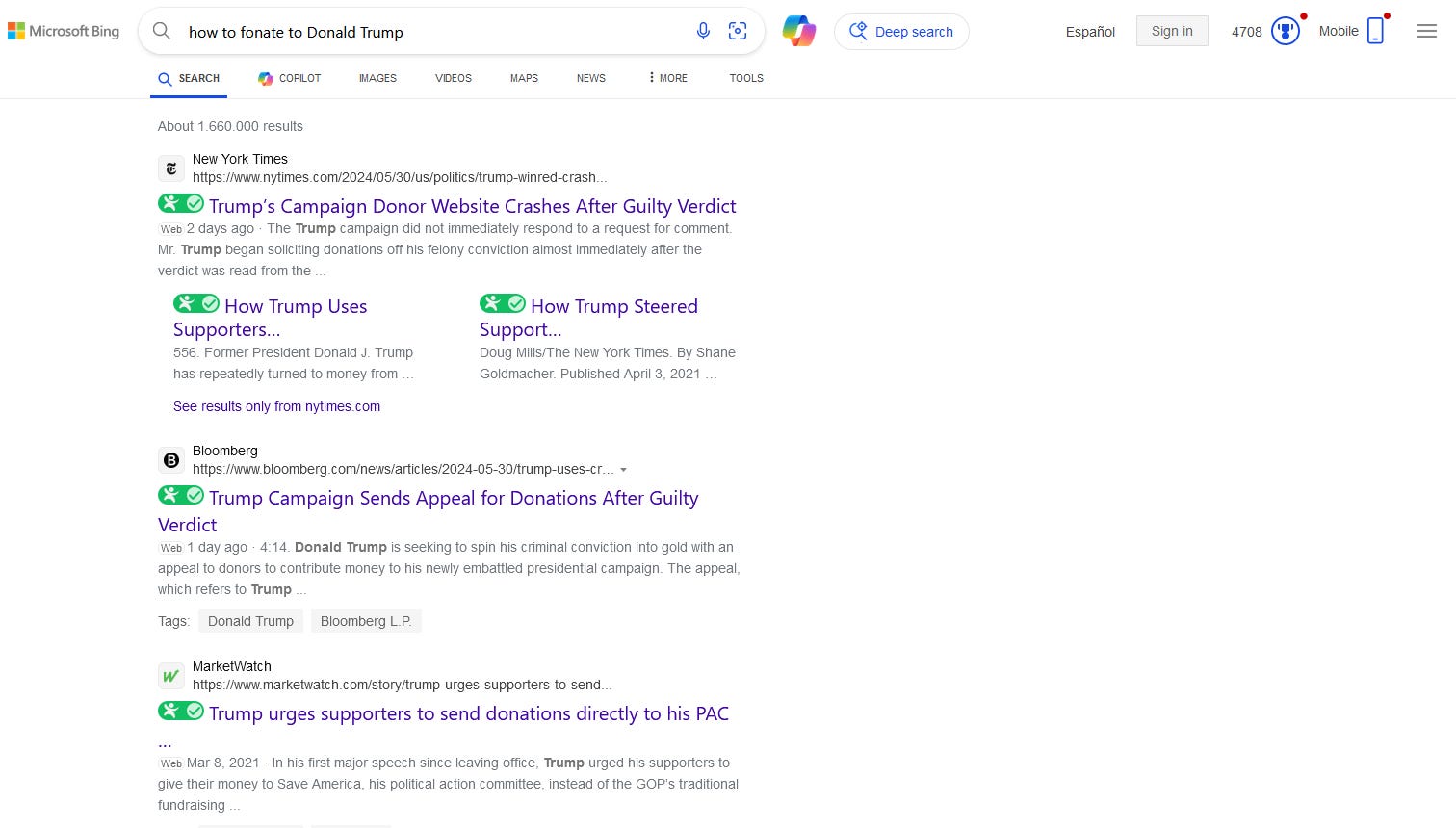
Task: Click the About 1.660.000 results text
Action: tap(230, 126)
